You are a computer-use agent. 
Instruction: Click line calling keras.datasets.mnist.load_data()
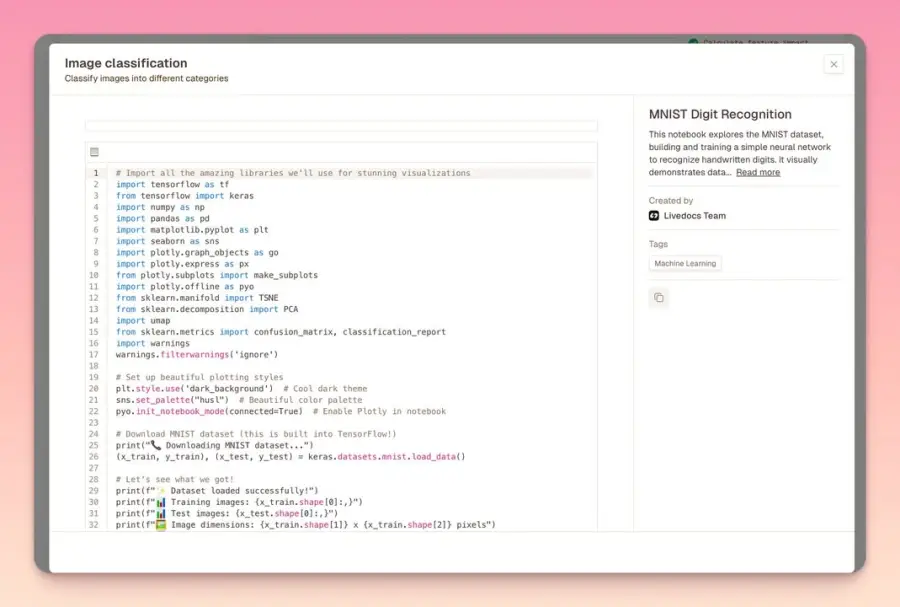[x=290, y=457]
